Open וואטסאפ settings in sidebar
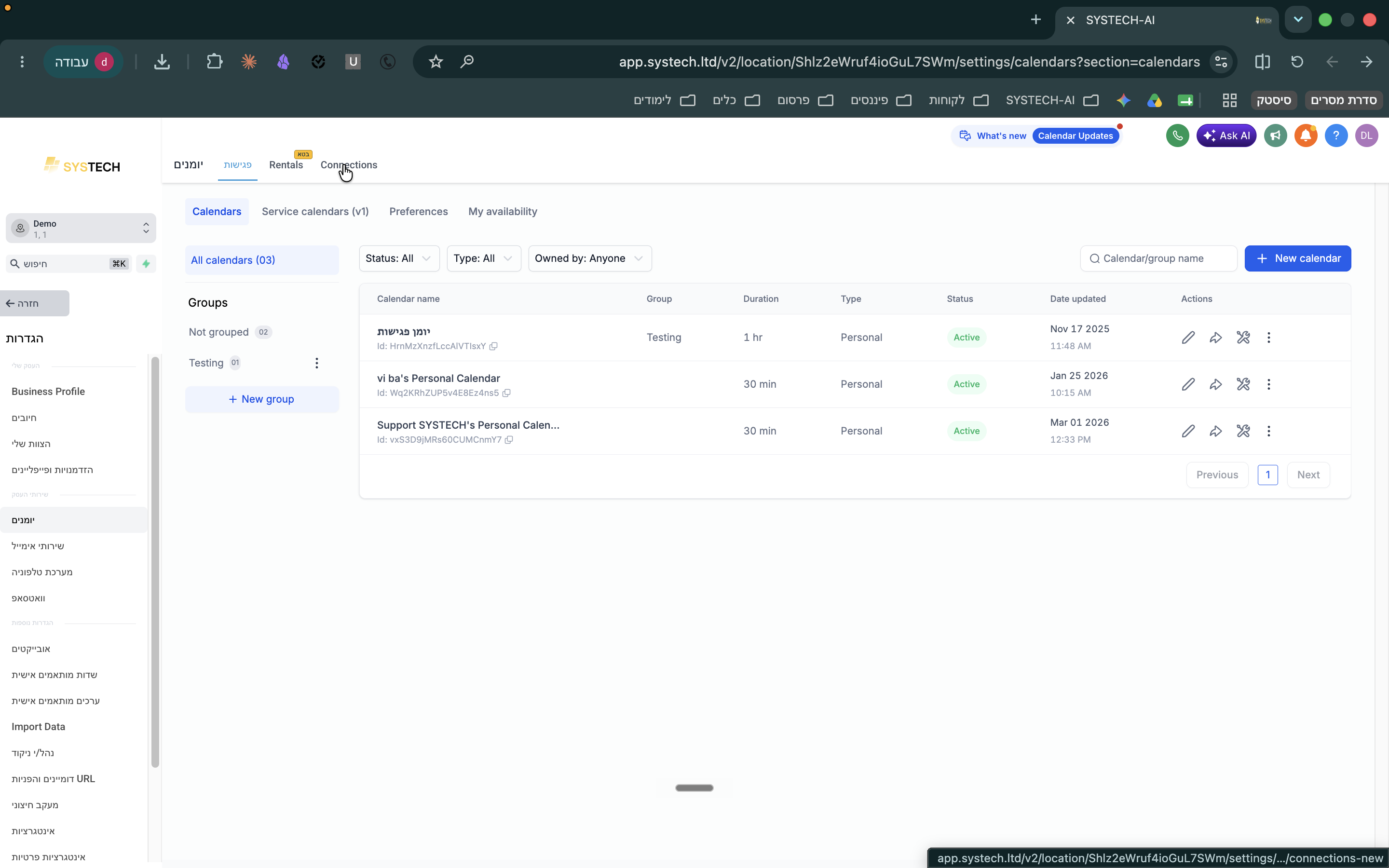 [28, 598]
